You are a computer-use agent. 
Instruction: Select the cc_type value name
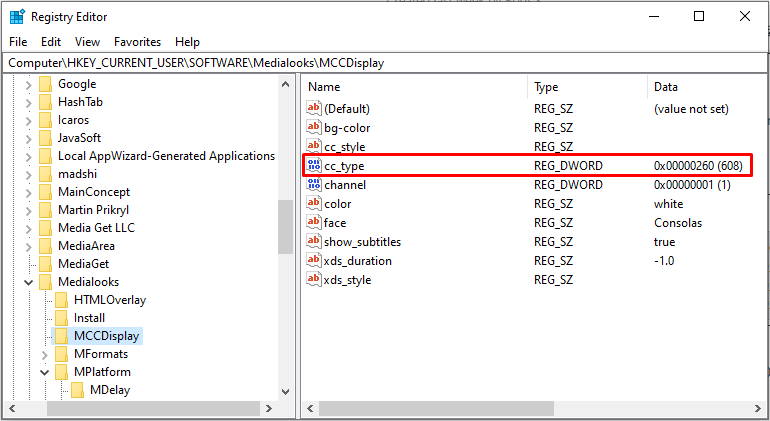(344, 166)
